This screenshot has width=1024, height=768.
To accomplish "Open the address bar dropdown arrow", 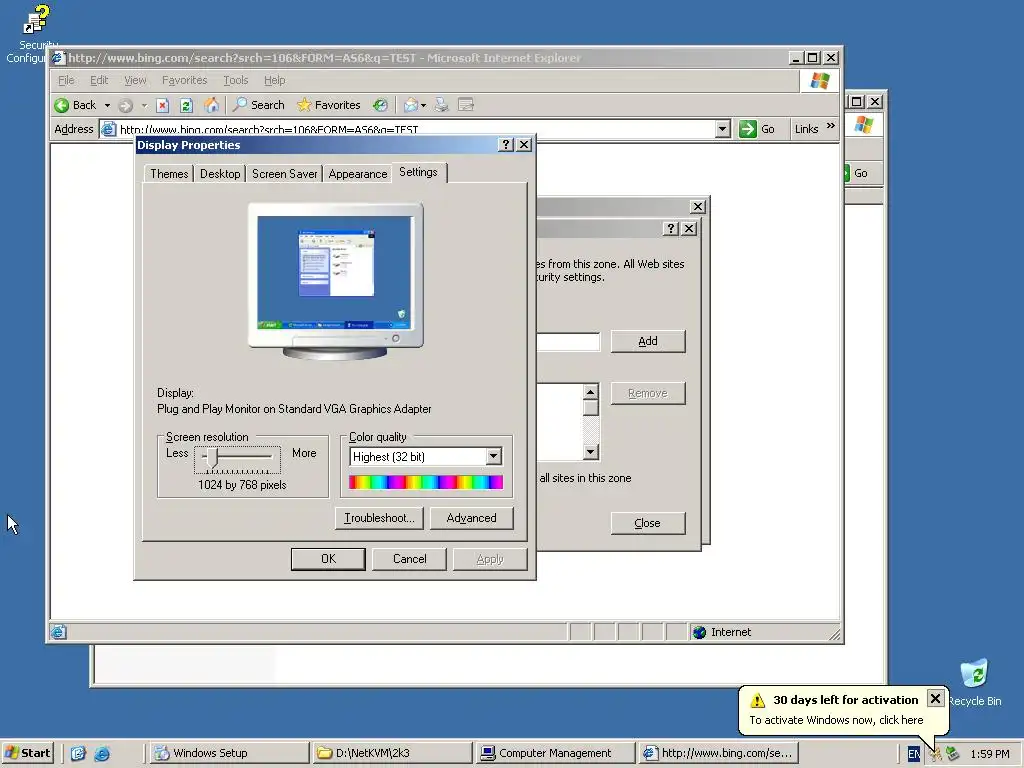I will [x=722, y=129].
